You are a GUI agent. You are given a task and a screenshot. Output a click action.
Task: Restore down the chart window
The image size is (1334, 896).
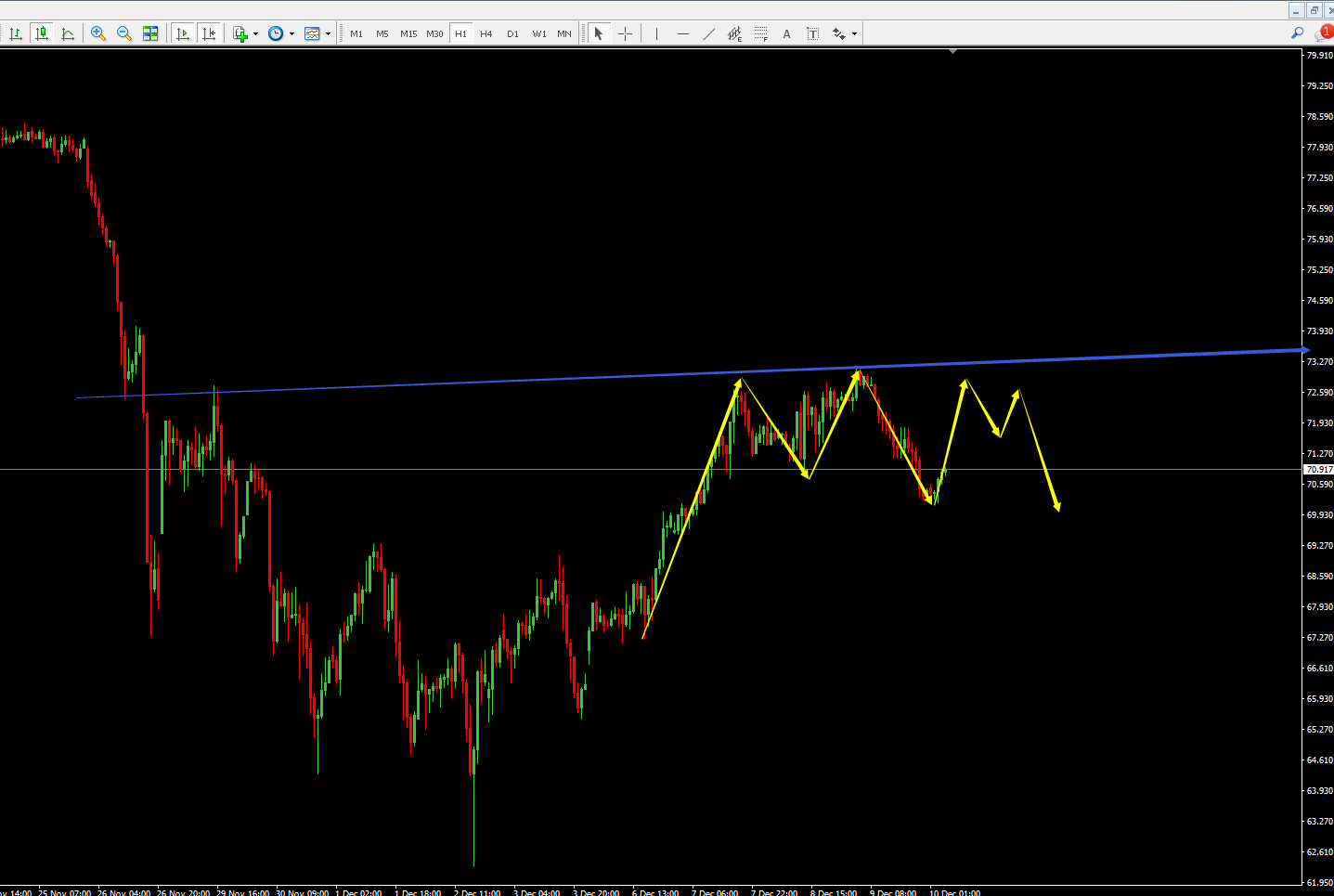(1314, 10)
